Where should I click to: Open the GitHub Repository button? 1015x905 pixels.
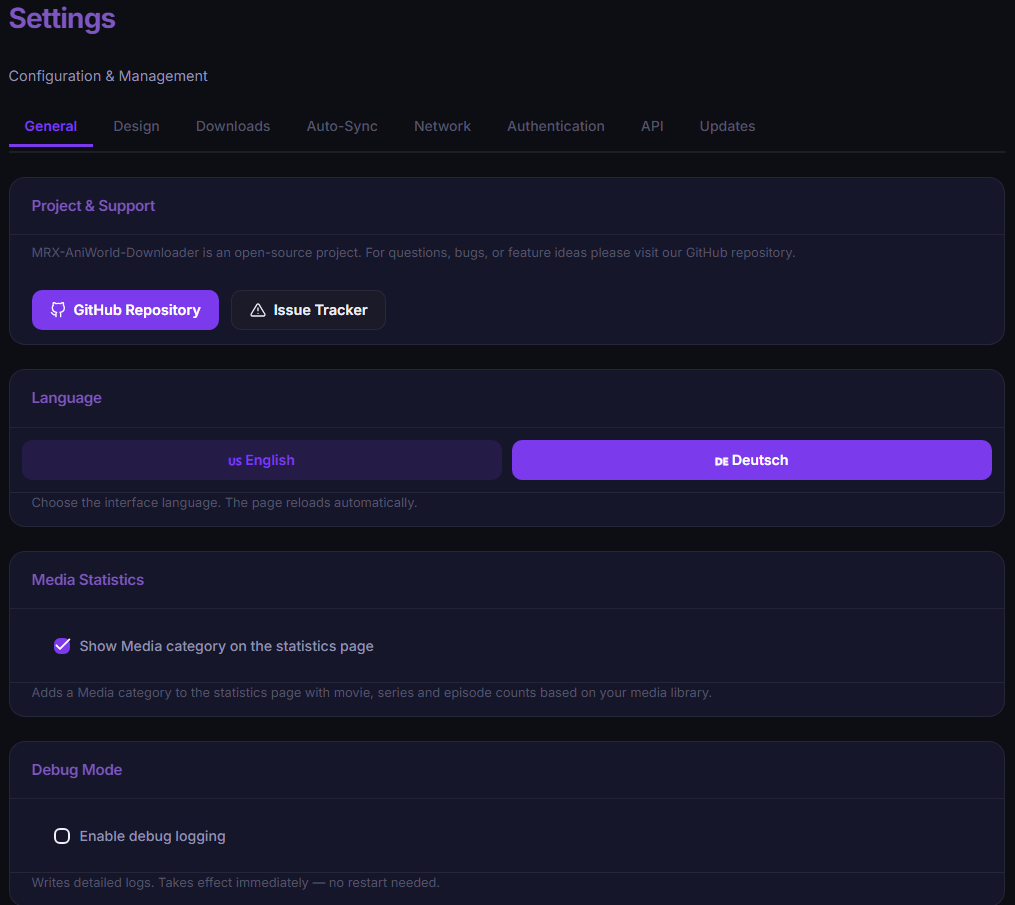[x=125, y=310]
